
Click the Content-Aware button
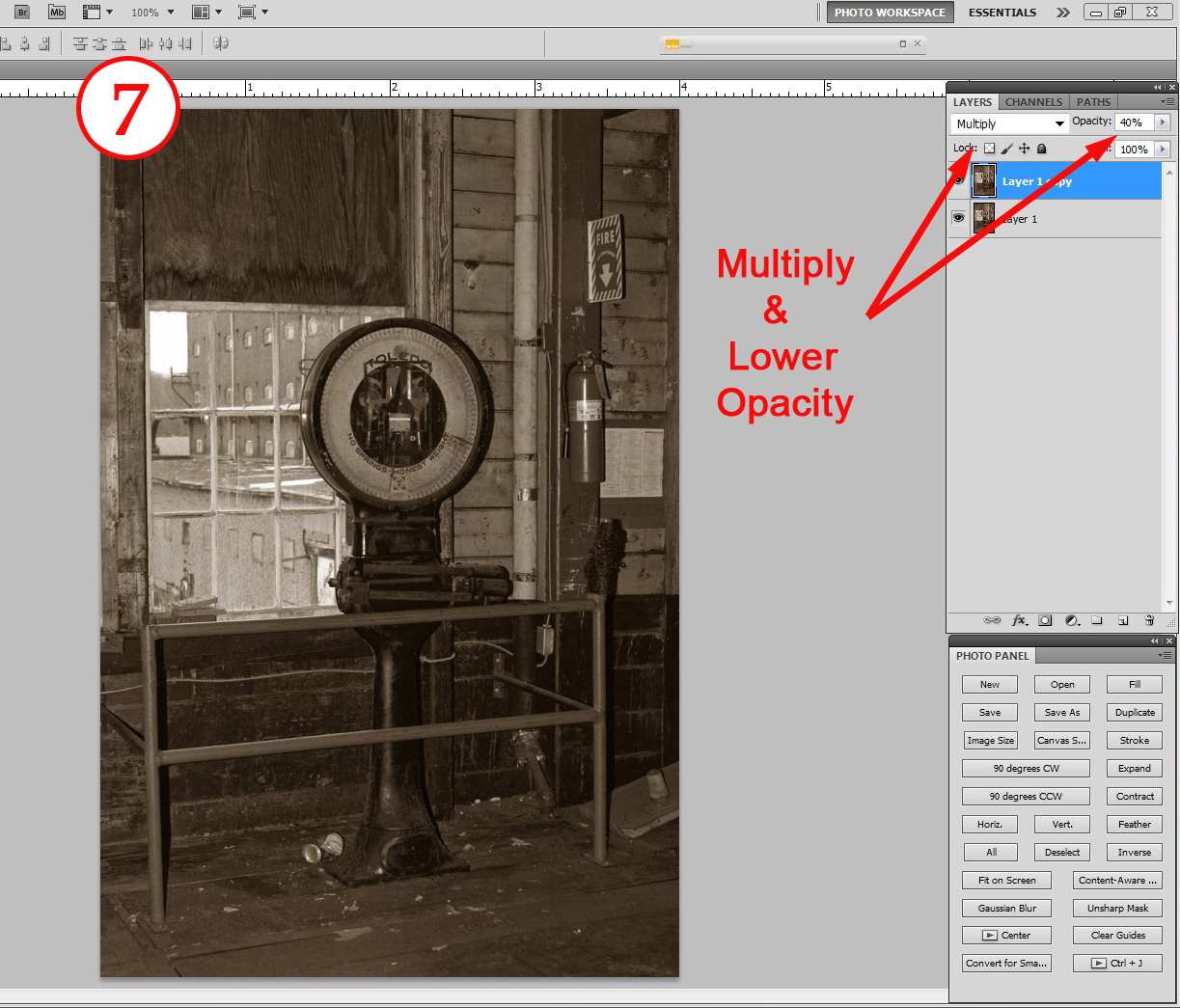1117,880
